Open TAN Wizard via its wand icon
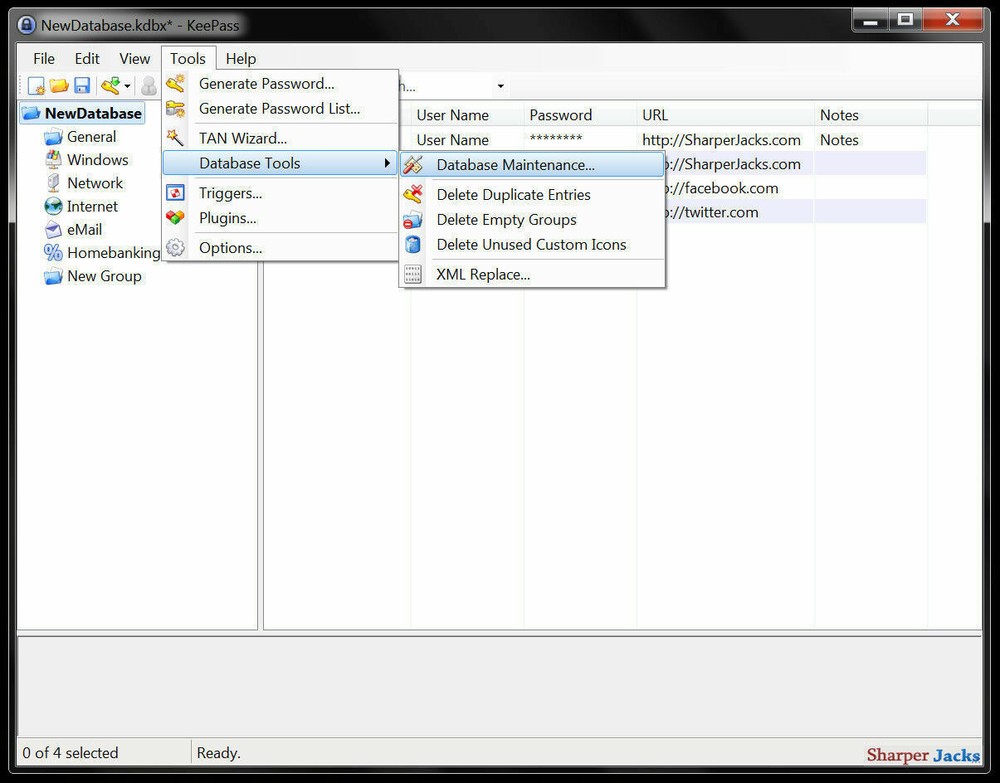Image resolution: width=1000 pixels, height=783 pixels. pos(175,137)
